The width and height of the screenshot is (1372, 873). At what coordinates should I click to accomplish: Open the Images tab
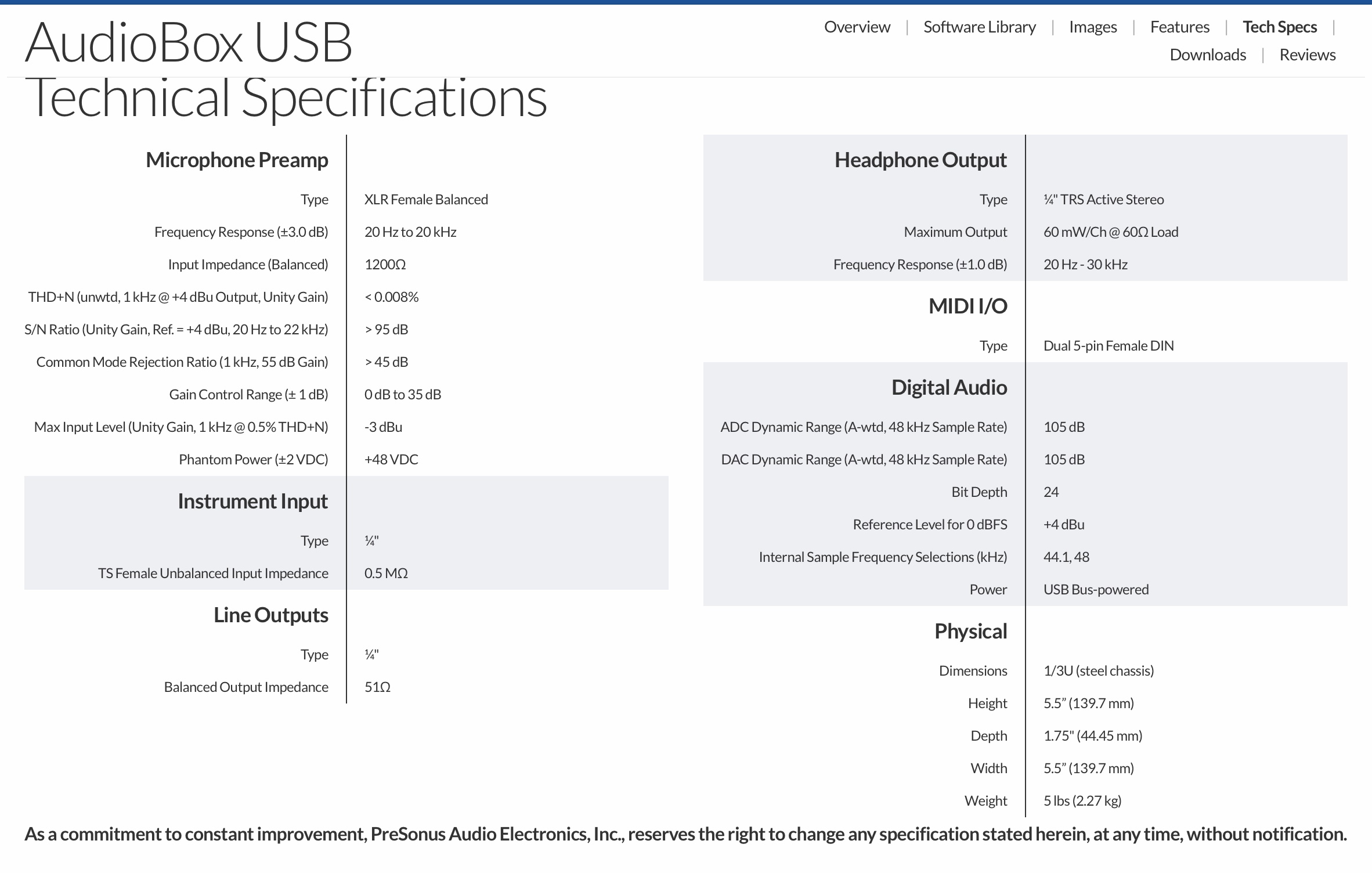tap(1092, 27)
